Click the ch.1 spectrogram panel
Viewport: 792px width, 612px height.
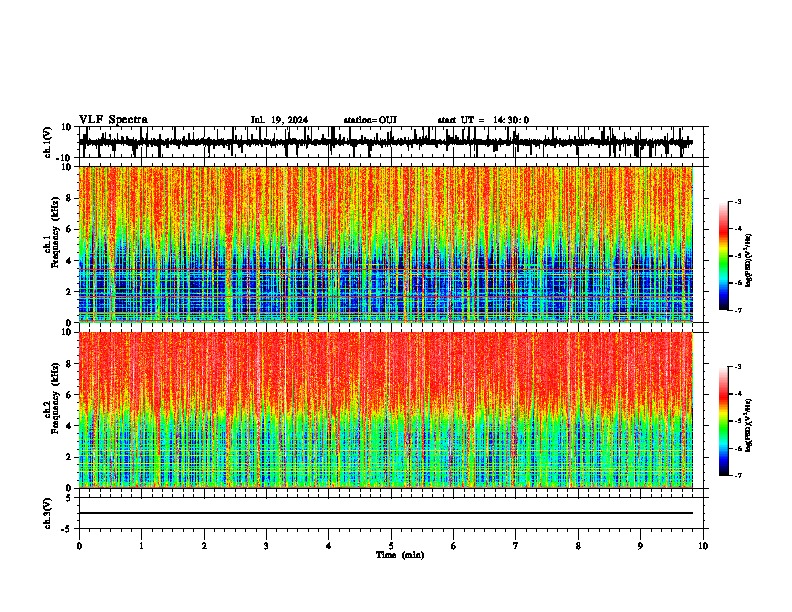(386, 244)
